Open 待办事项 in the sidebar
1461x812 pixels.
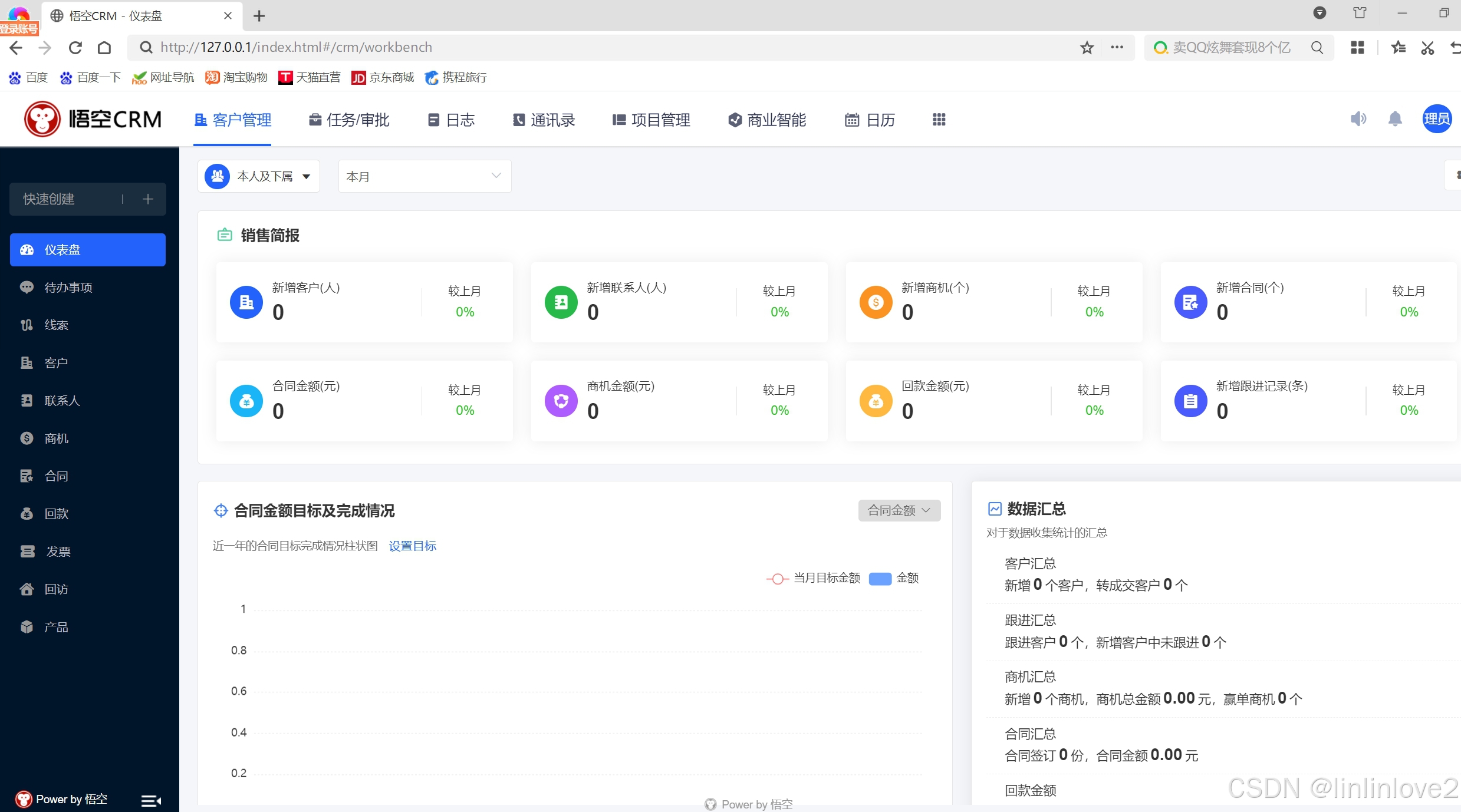pos(68,288)
